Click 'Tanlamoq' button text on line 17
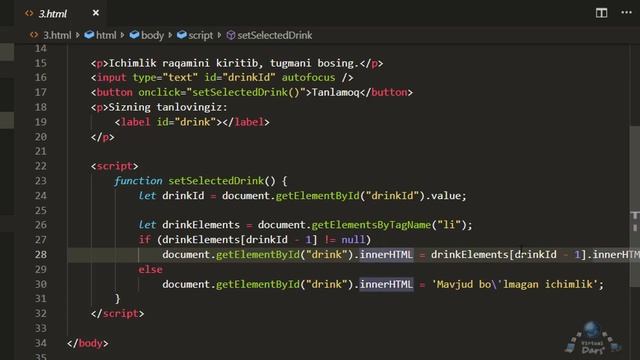The height and width of the screenshot is (360, 640). coord(335,92)
